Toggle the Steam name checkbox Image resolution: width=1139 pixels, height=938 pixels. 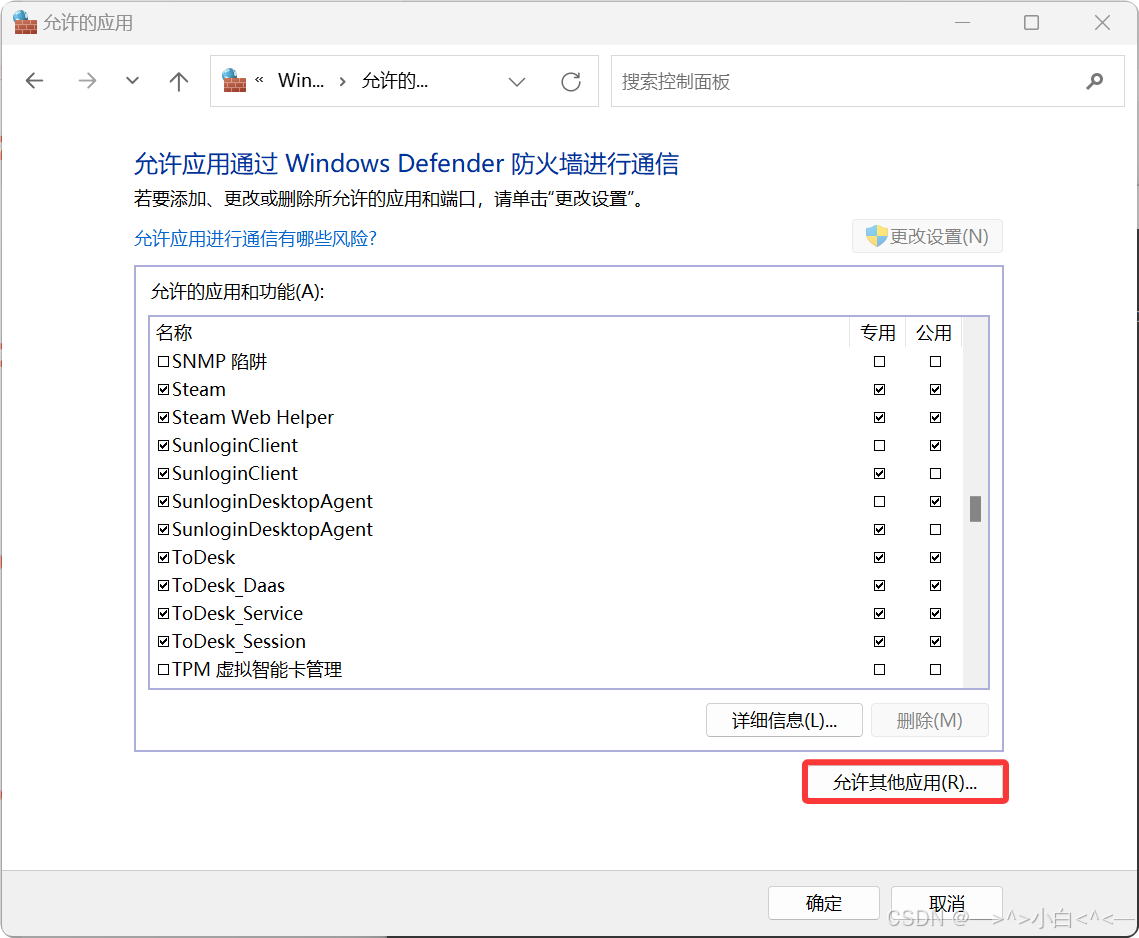163,389
